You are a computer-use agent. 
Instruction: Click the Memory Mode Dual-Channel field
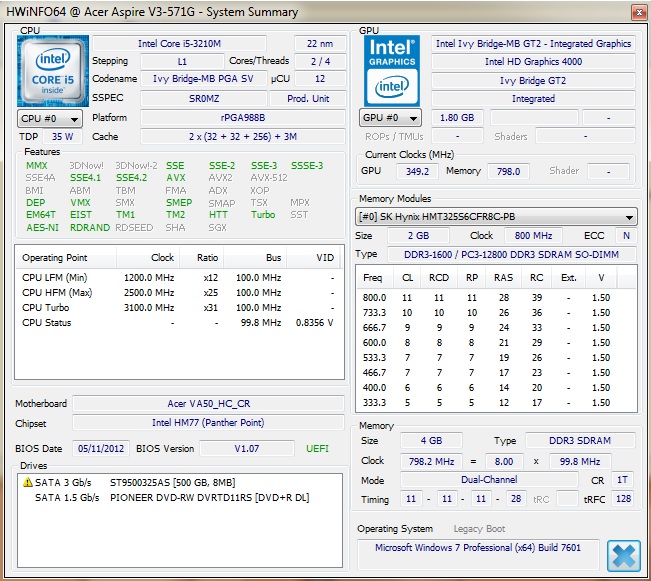(489, 480)
